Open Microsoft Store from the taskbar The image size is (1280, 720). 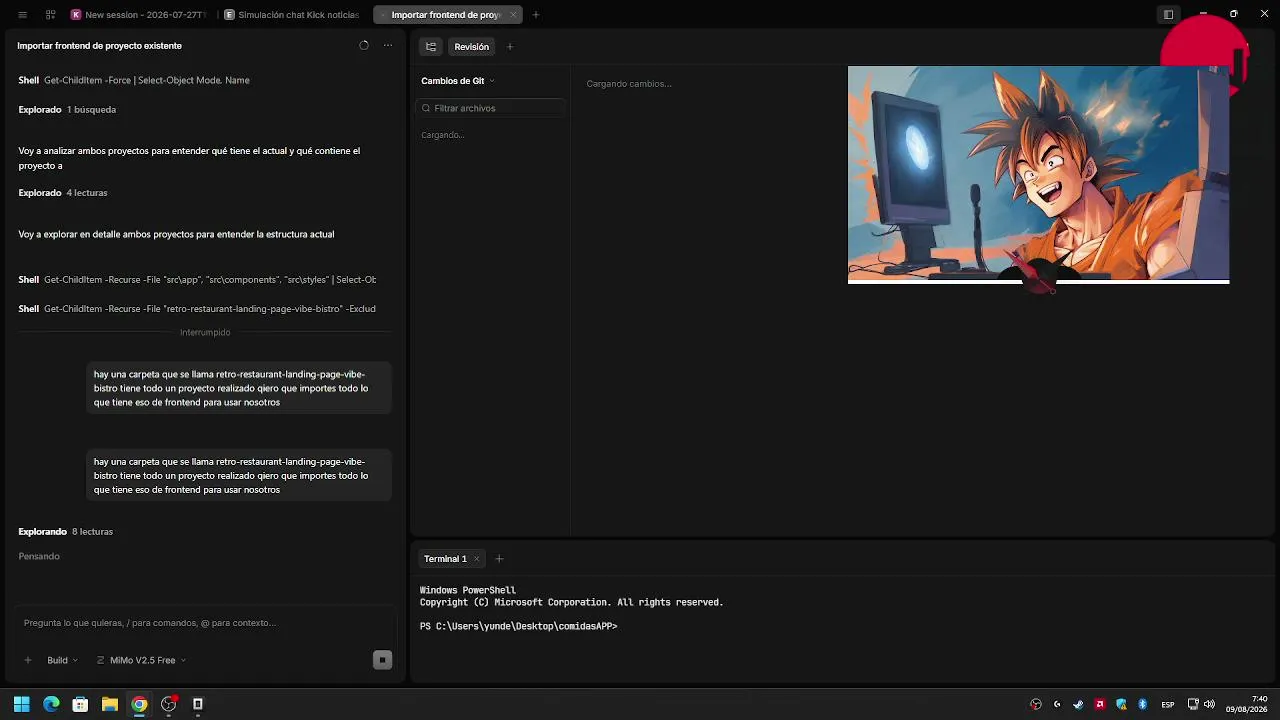tap(80, 704)
